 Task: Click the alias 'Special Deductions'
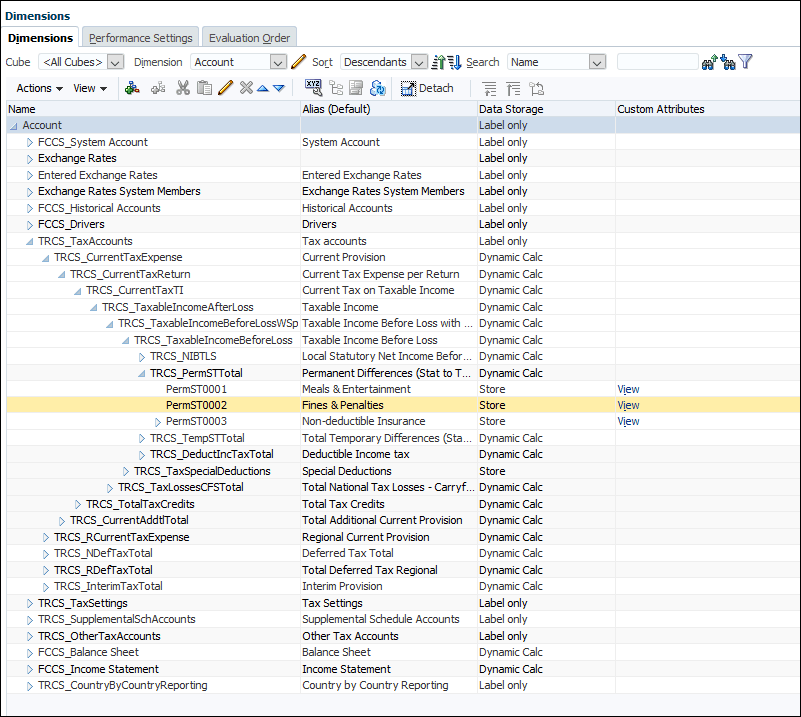point(347,471)
